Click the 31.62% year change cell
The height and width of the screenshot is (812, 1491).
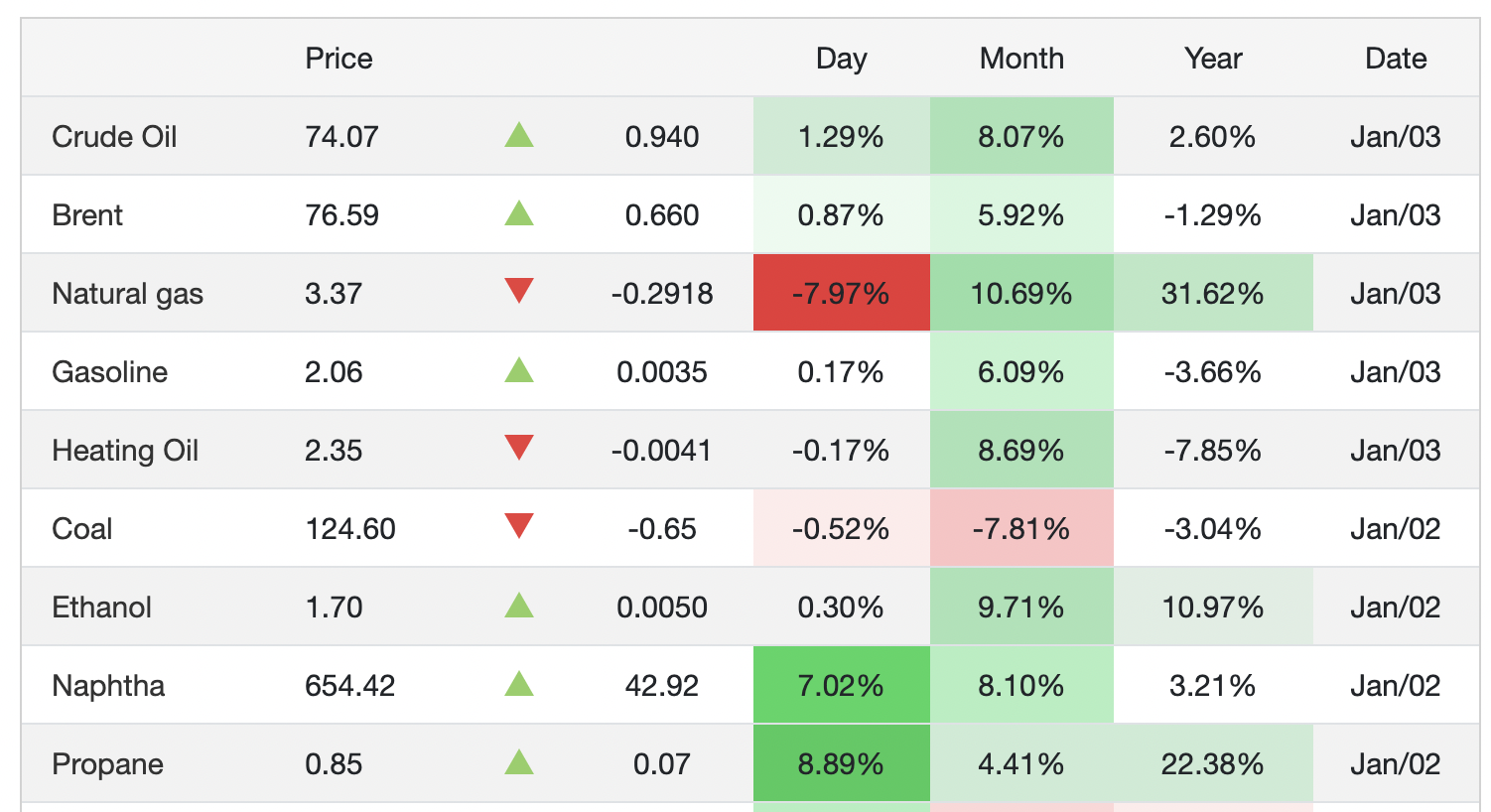[x=1213, y=293]
